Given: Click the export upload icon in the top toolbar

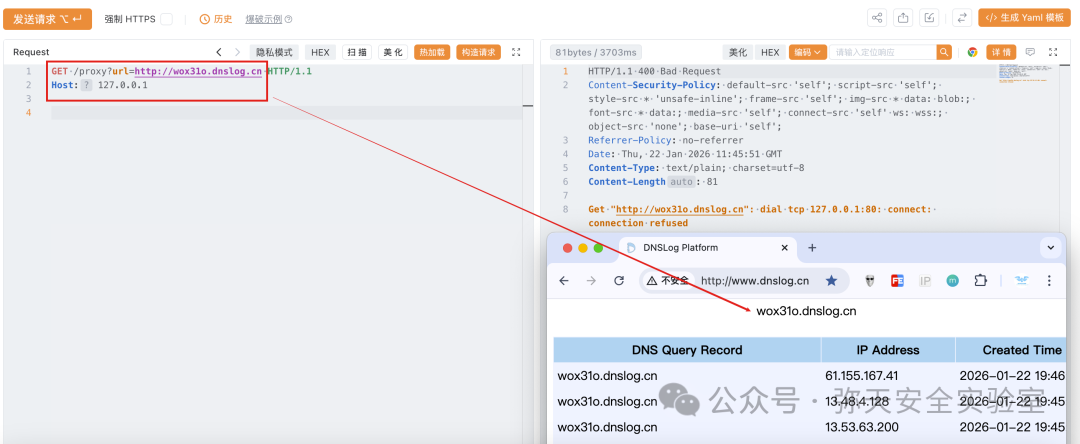Looking at the screenshot, I should tap(902, 18).
